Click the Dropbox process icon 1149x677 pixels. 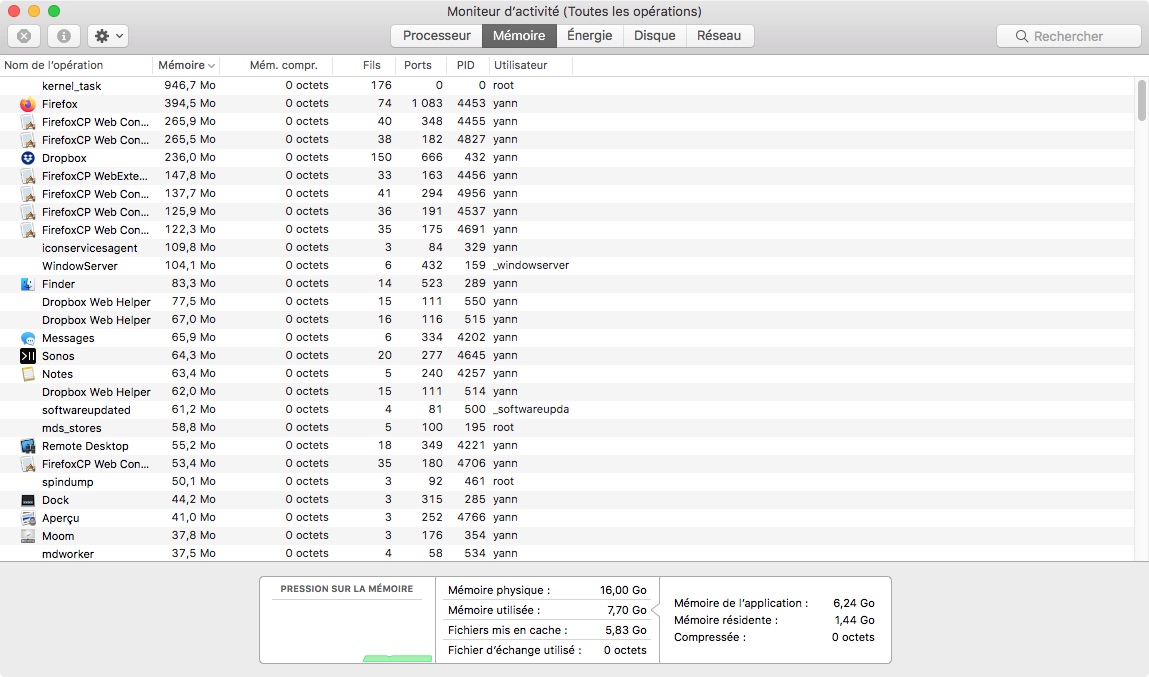(27, 158)
